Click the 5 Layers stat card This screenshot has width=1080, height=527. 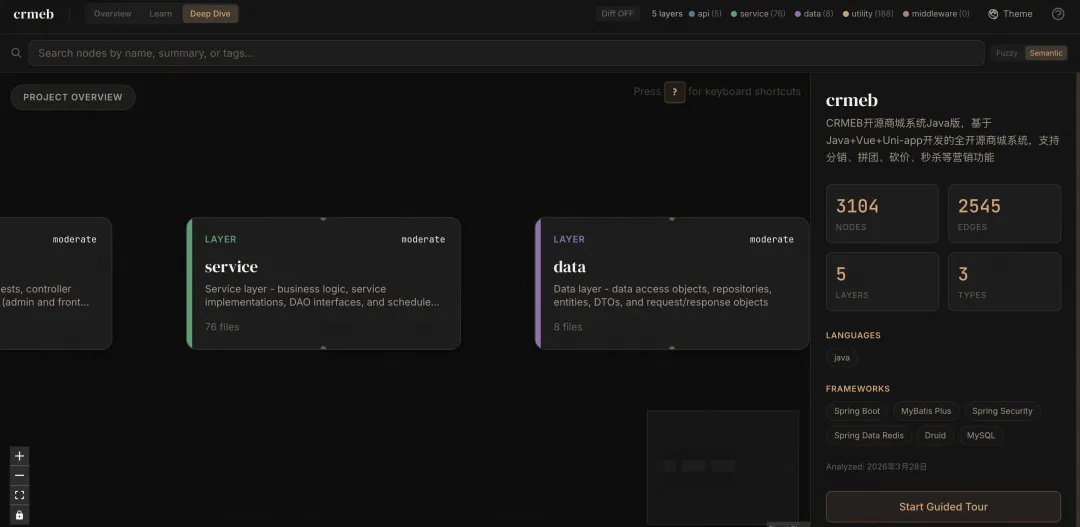pyautogui.click(x=882, y=282)
